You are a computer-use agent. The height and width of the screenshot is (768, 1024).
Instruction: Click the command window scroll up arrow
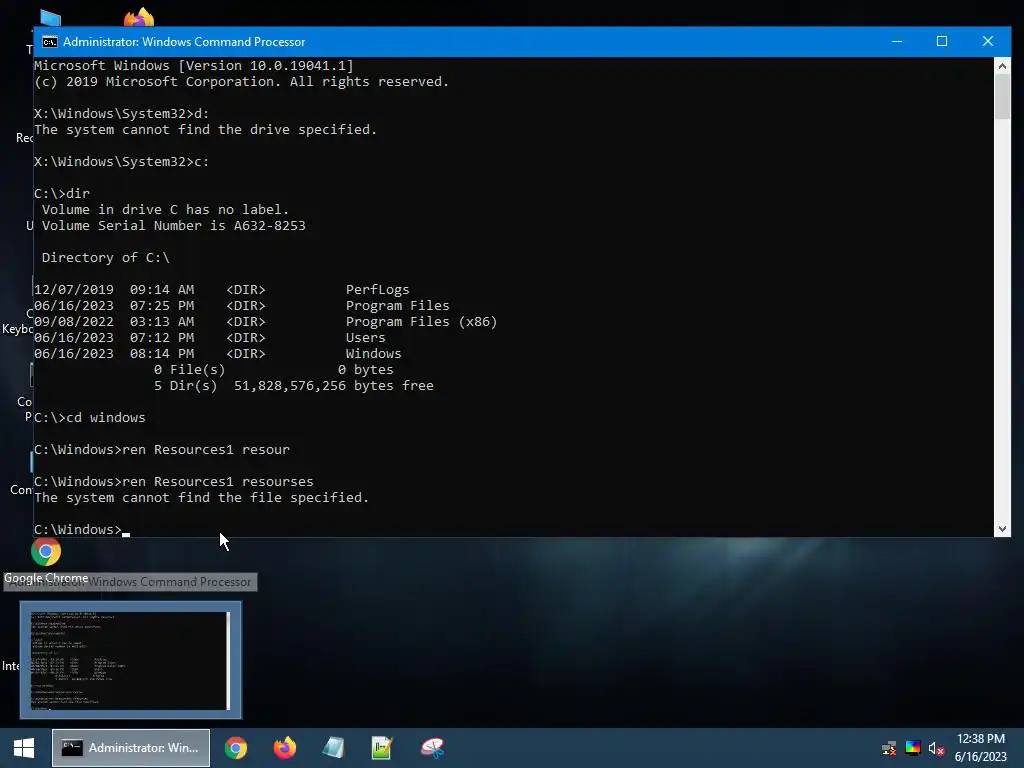1002,66
